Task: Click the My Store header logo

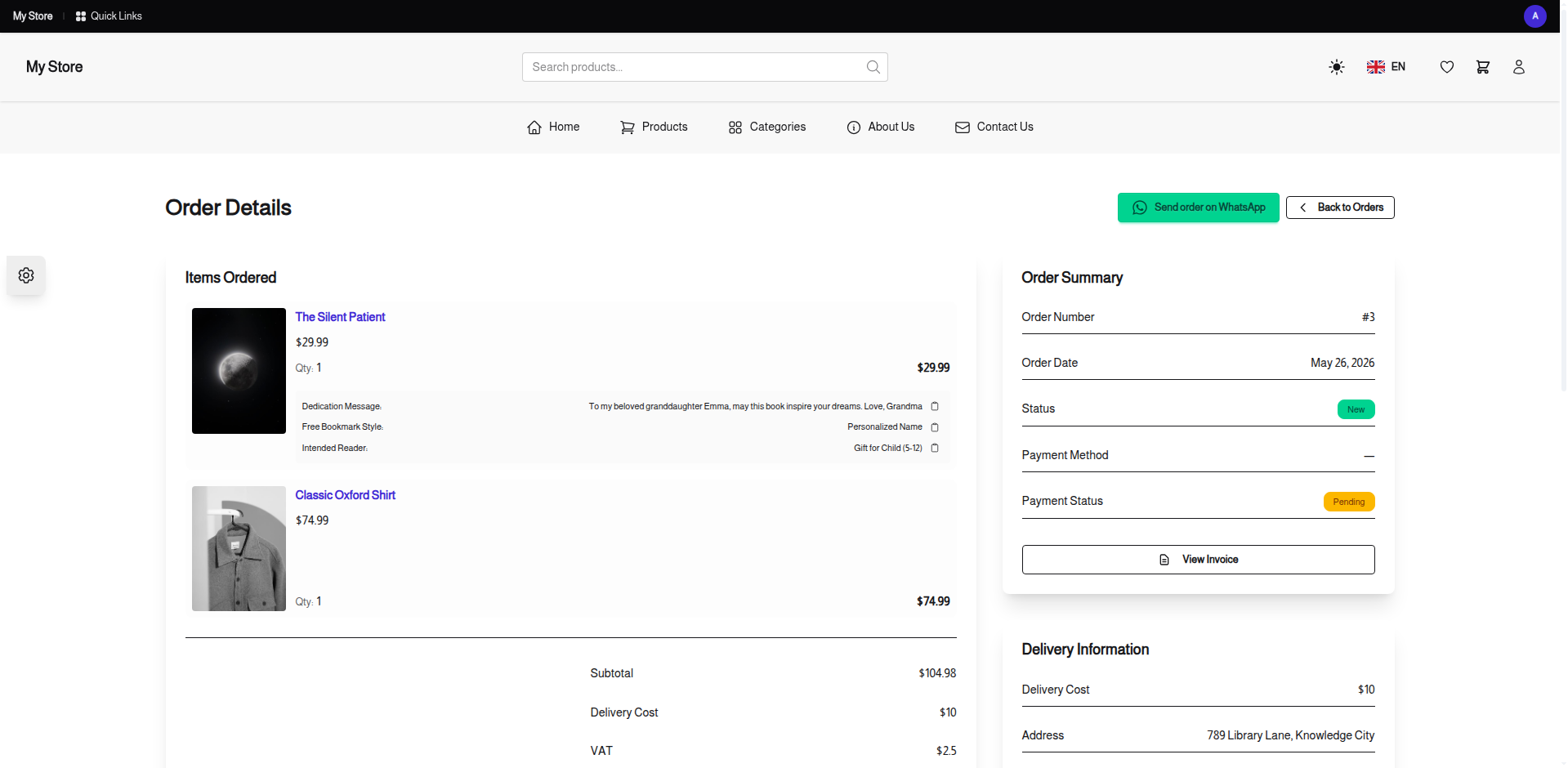Action: [54, 67]
